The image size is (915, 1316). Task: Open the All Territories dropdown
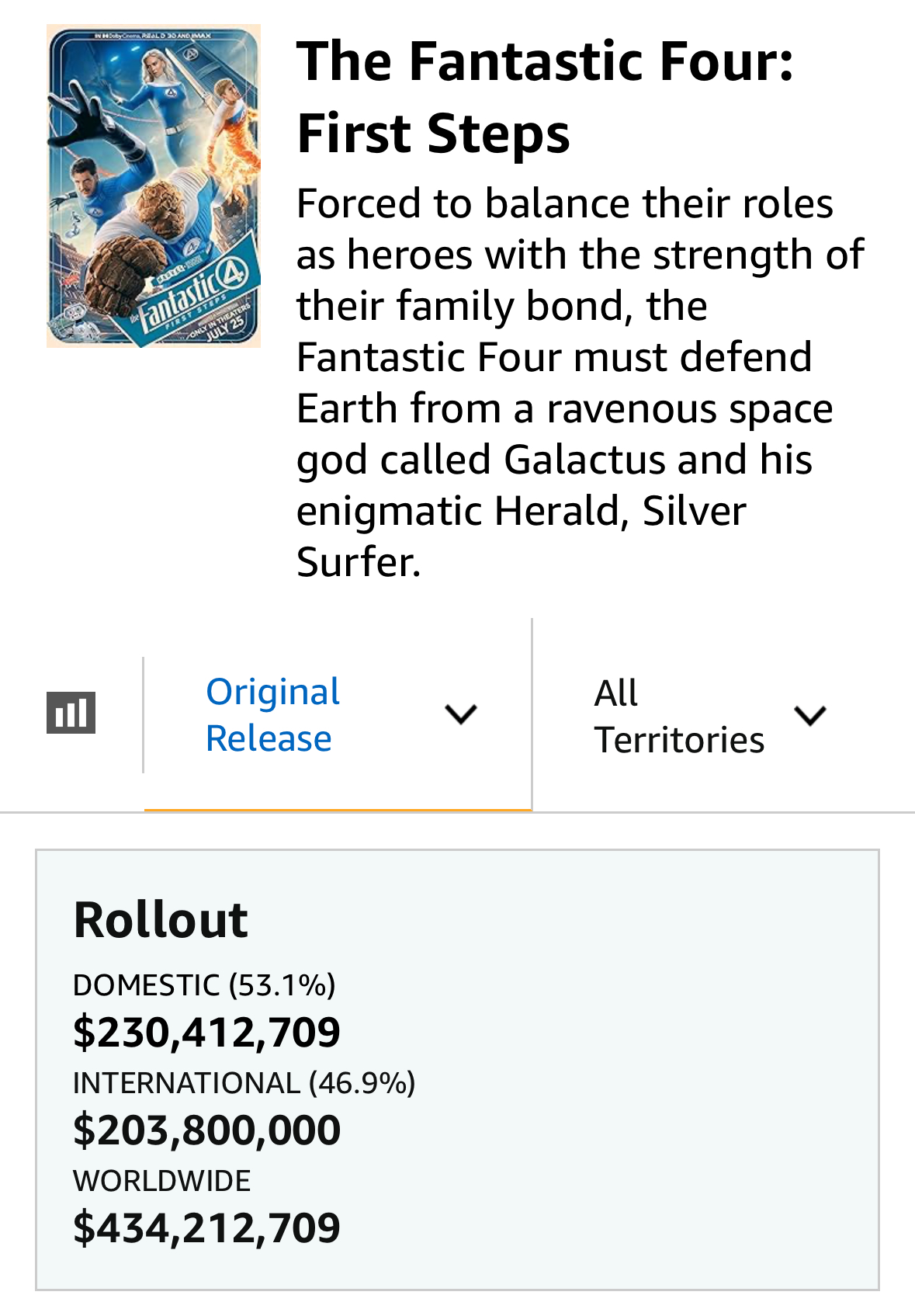point(679,716)
